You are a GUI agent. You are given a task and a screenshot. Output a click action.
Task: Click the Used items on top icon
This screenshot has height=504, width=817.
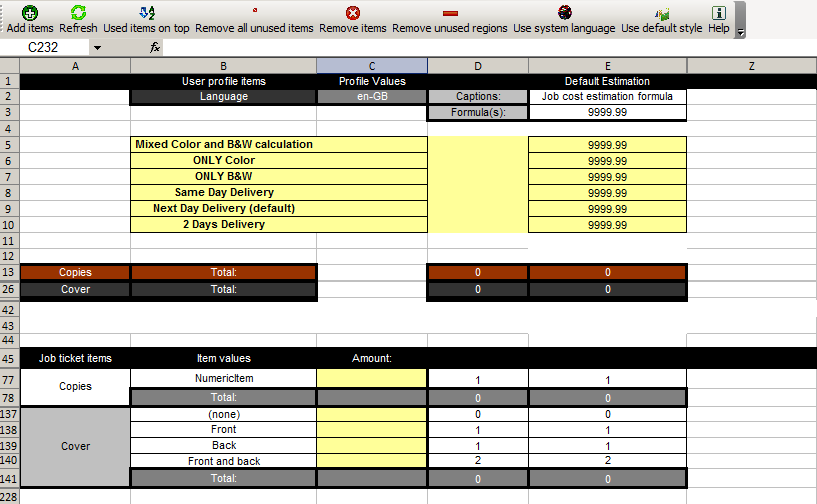(x=146, y=12)
